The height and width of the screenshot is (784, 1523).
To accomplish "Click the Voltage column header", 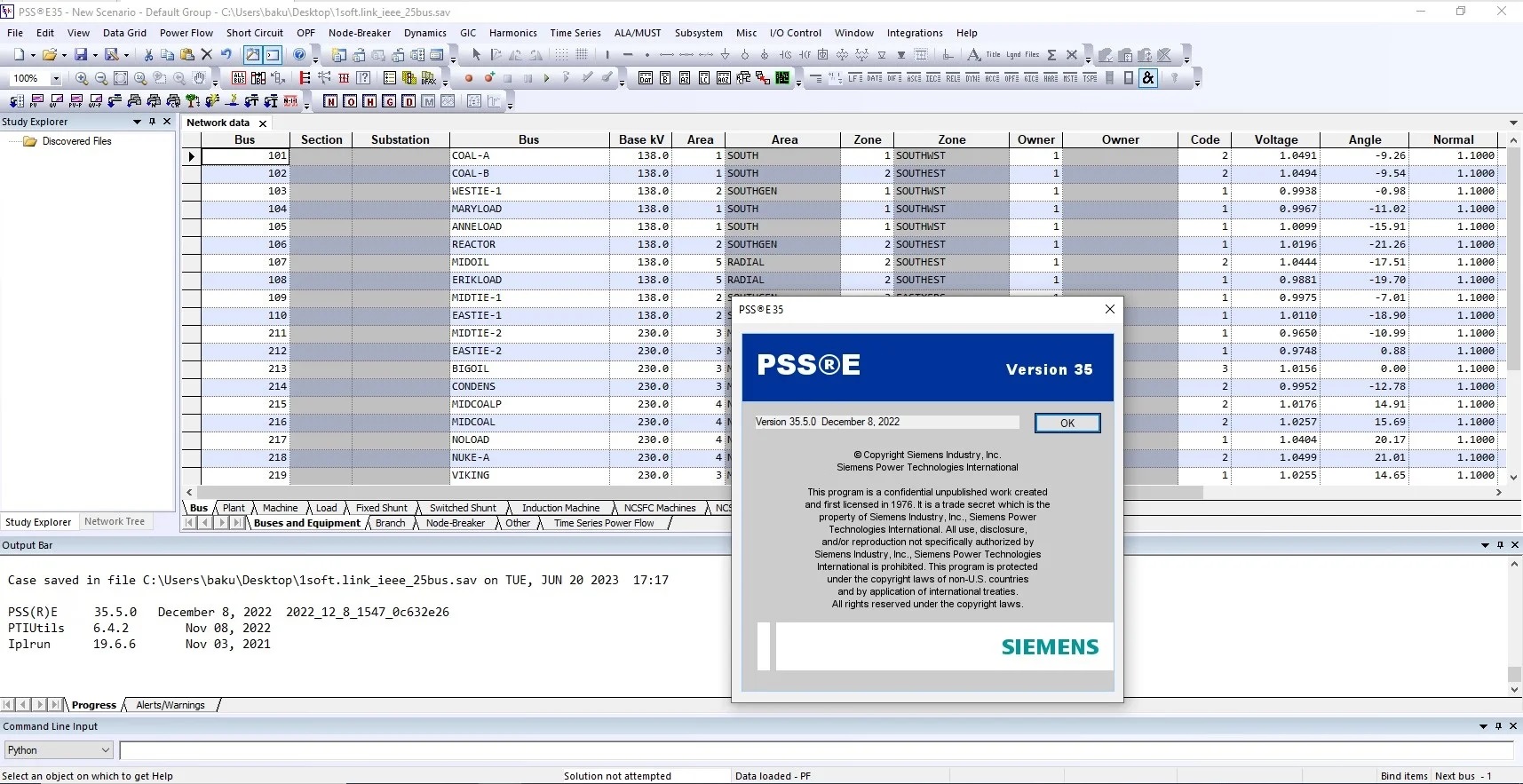I will coord(1276,139).
